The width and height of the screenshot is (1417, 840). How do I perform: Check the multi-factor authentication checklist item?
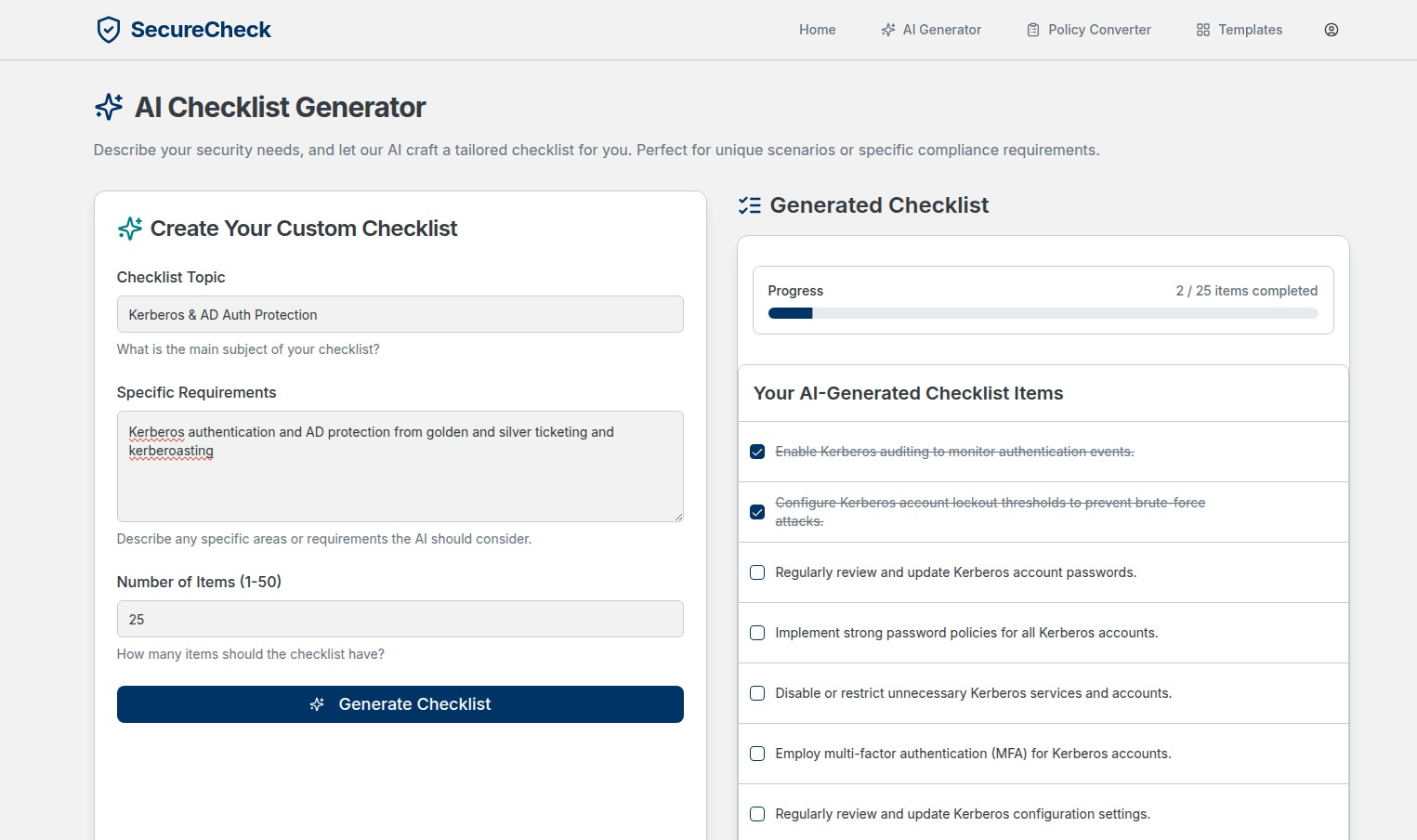tap(756, 754)
